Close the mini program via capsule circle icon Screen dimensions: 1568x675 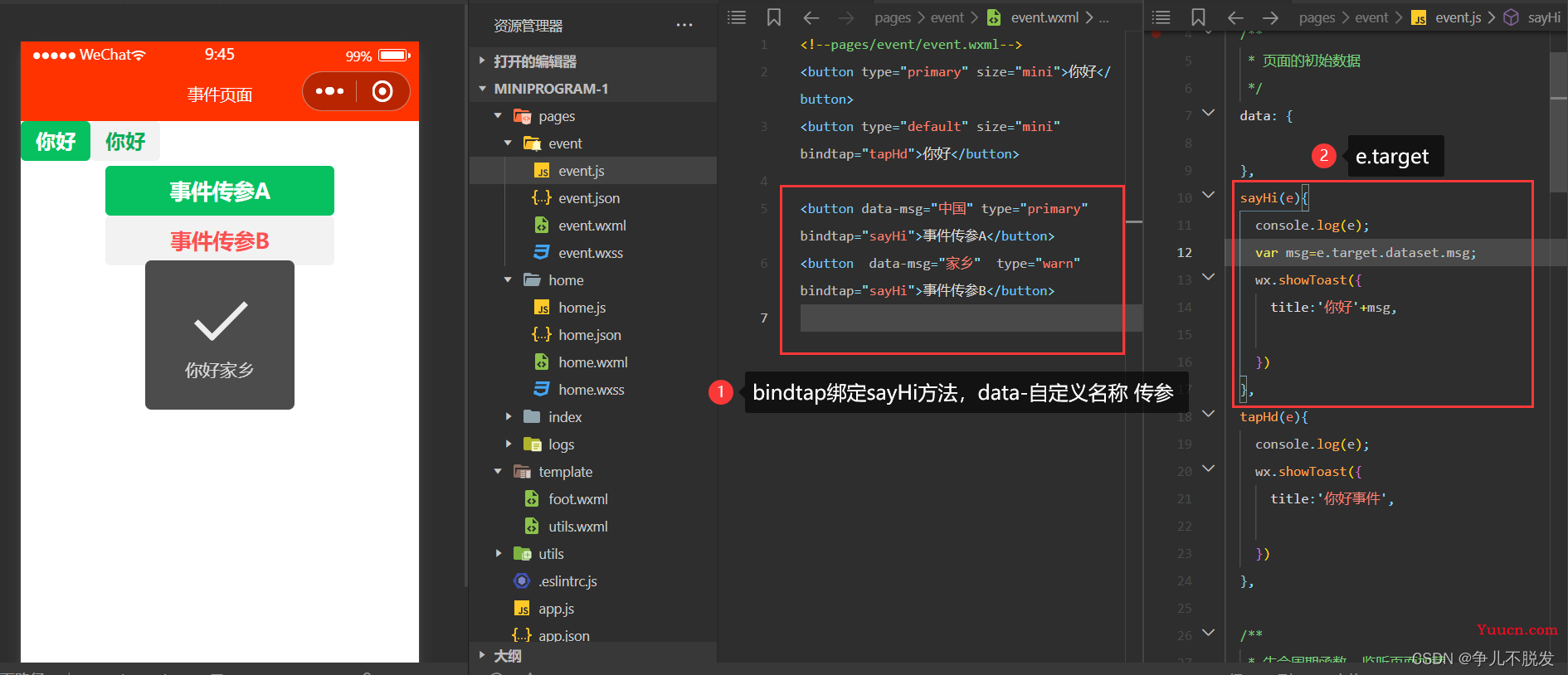382,91
